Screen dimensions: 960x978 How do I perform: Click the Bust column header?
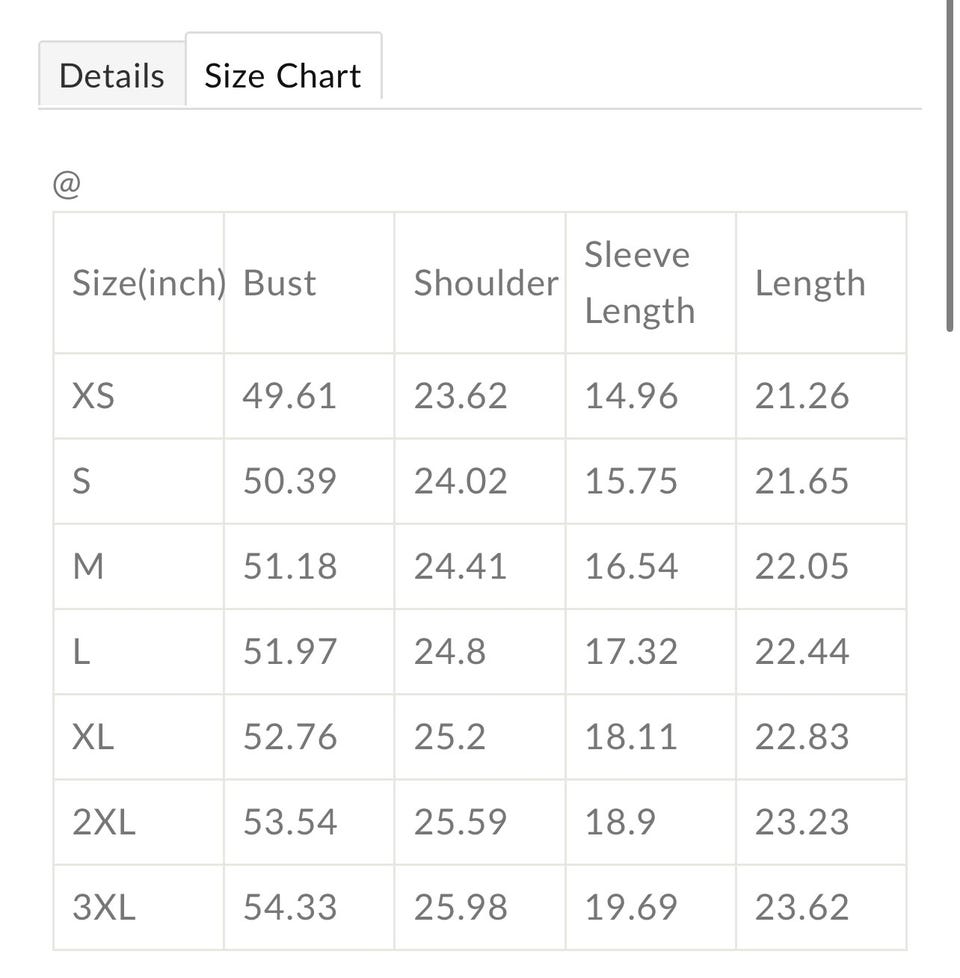(x=280, y=283)
